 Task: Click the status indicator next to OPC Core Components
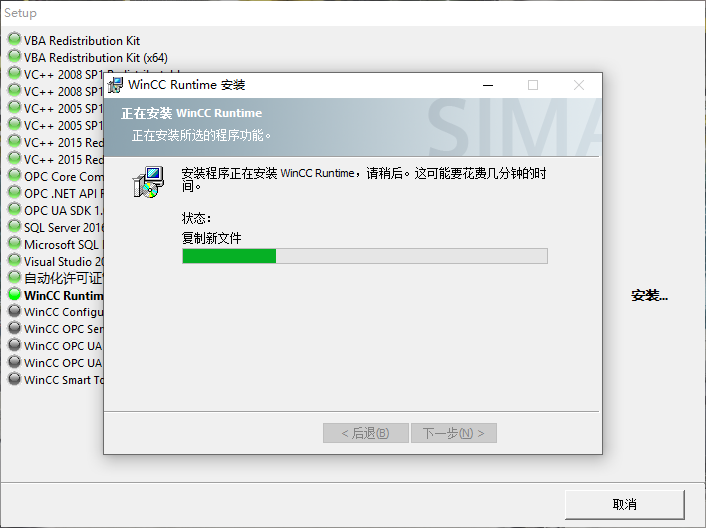(14, 175)
